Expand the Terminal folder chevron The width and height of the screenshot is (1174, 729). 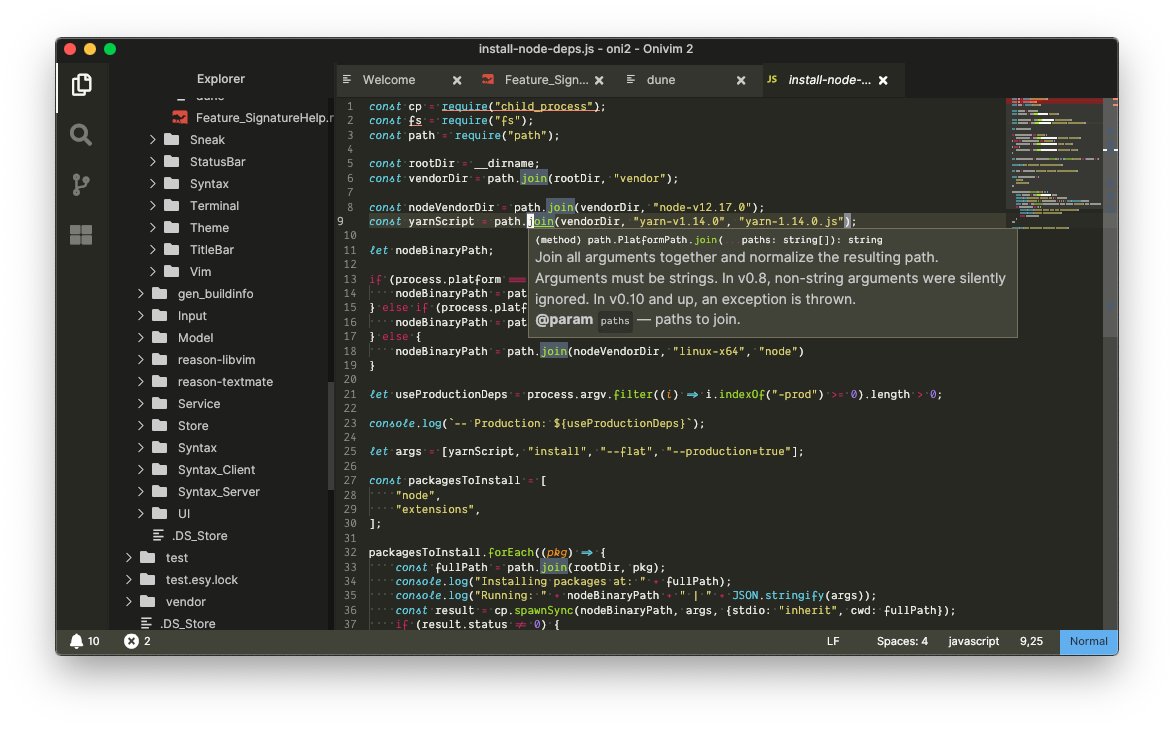[x=153, y=206]
